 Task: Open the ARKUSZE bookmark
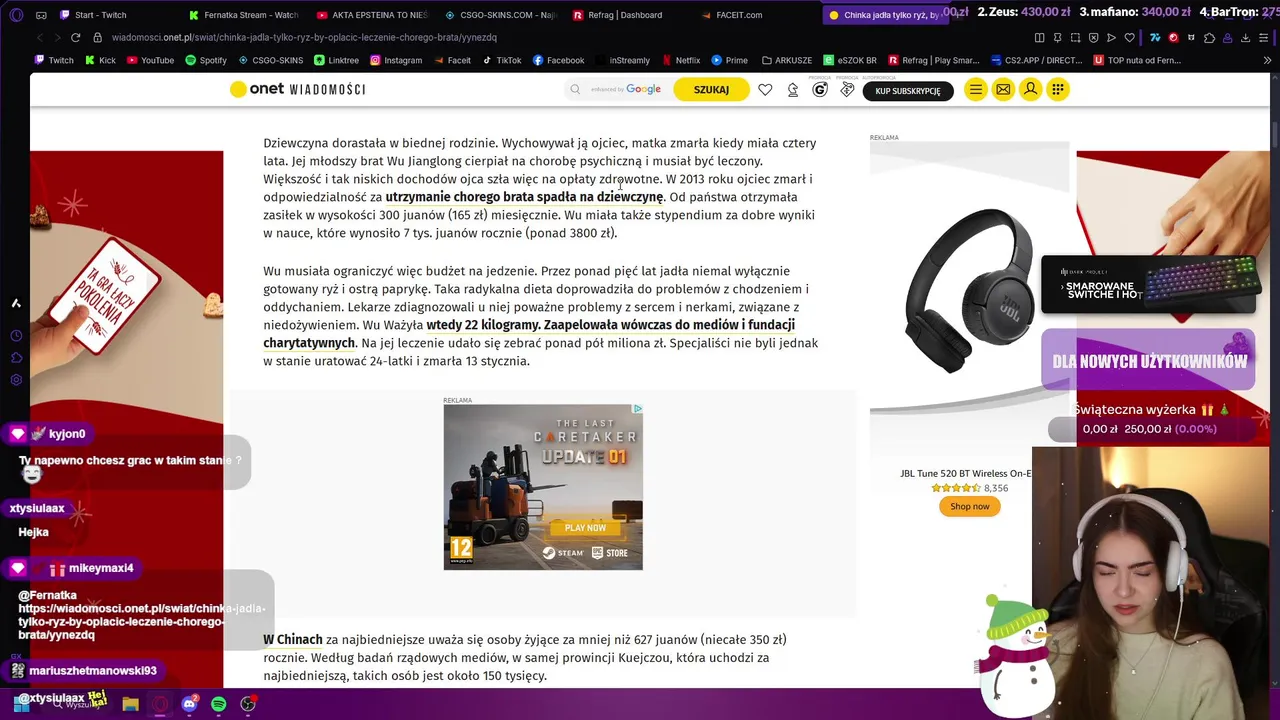tap(786, 60)
